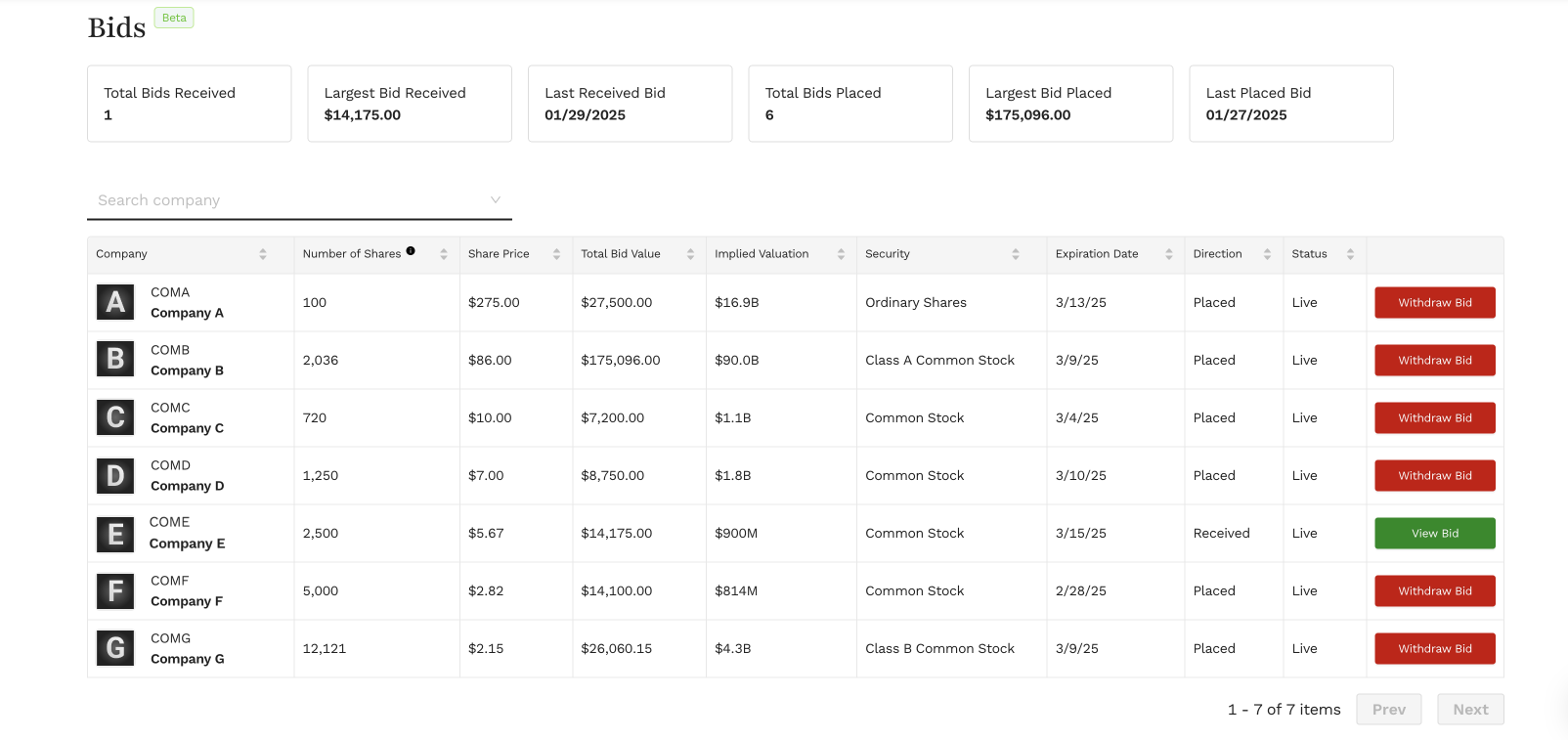Viewport: 1568px width, 740px height.
Task: Click the Company G name text
Action: (188, 659)
